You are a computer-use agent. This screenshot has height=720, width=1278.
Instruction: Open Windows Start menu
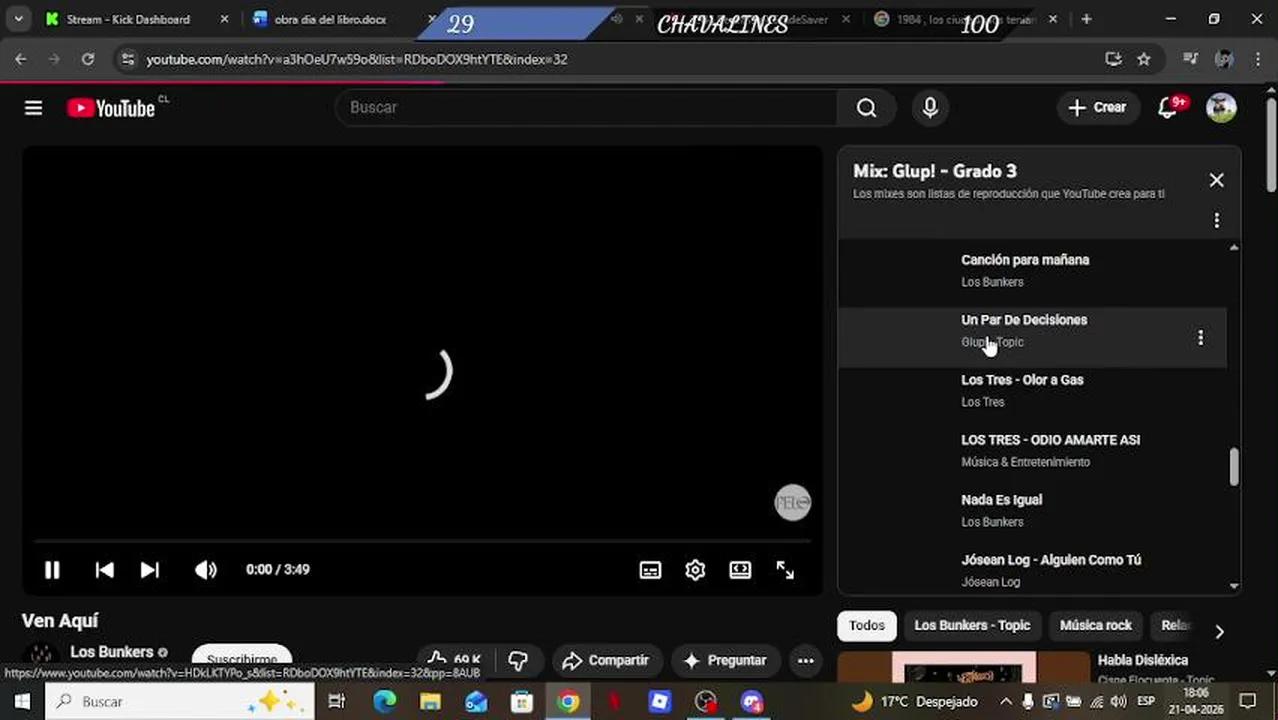pyautogui.click(x=22, y=702)
